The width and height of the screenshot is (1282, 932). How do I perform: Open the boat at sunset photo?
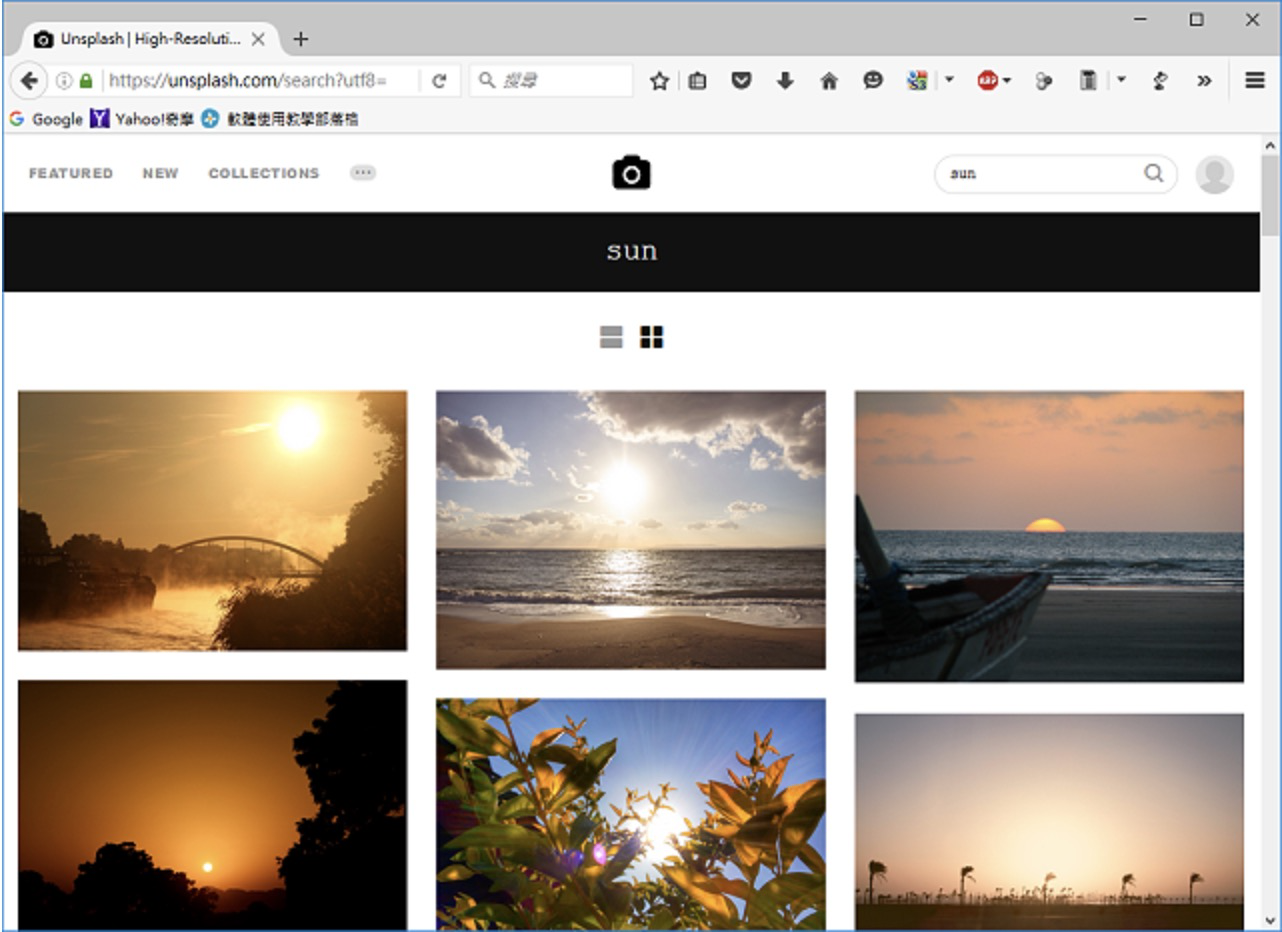click(1049, 536)
